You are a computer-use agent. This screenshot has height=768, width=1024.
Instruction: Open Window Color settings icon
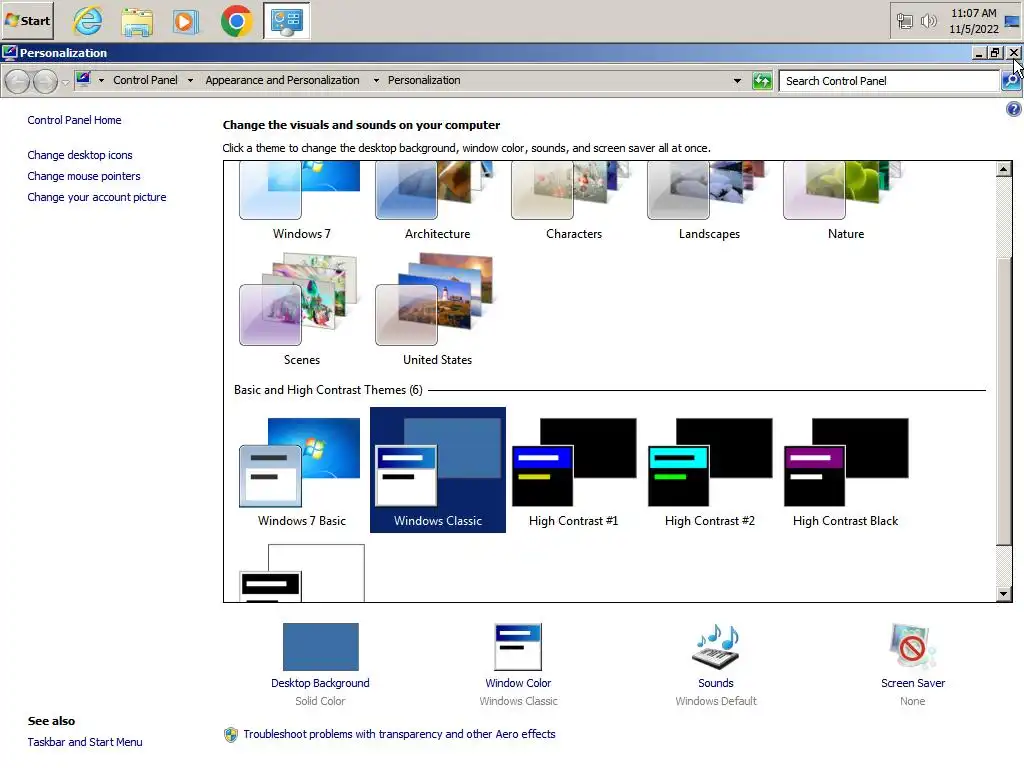click(518, 647)
